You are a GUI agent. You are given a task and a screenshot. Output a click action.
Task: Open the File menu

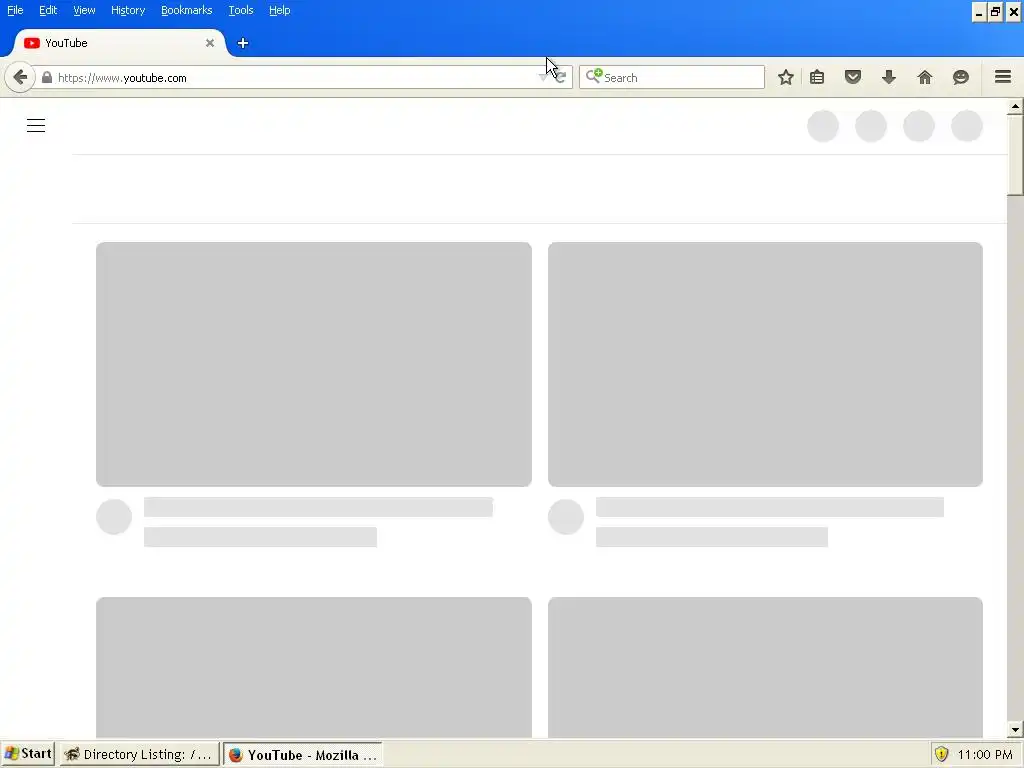(15, 10)
